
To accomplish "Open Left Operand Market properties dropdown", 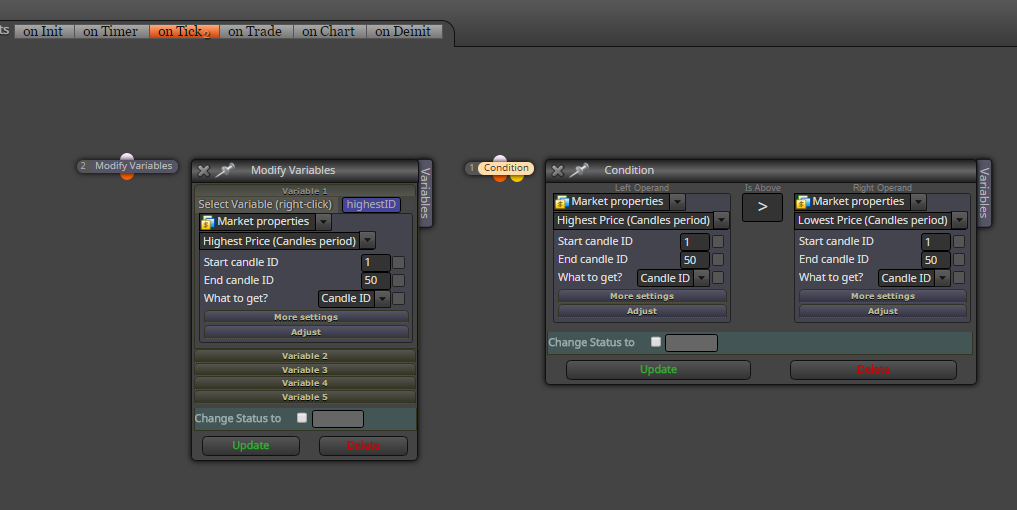I will 677,202.
